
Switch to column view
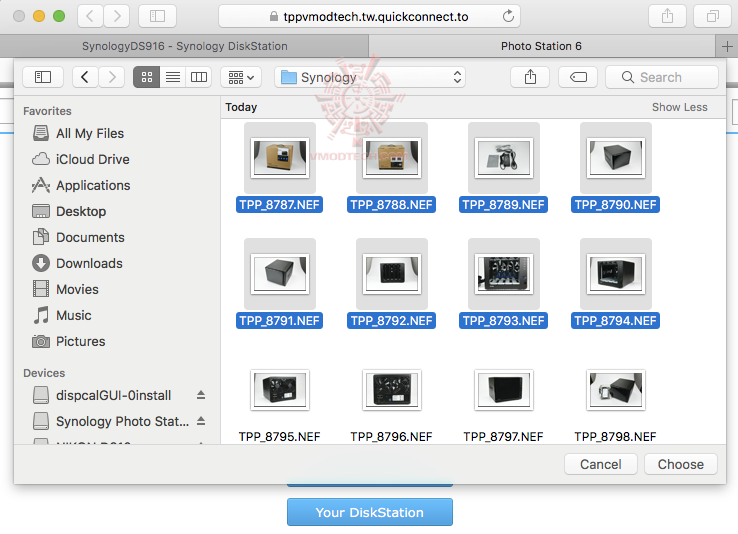coord(199,77)
